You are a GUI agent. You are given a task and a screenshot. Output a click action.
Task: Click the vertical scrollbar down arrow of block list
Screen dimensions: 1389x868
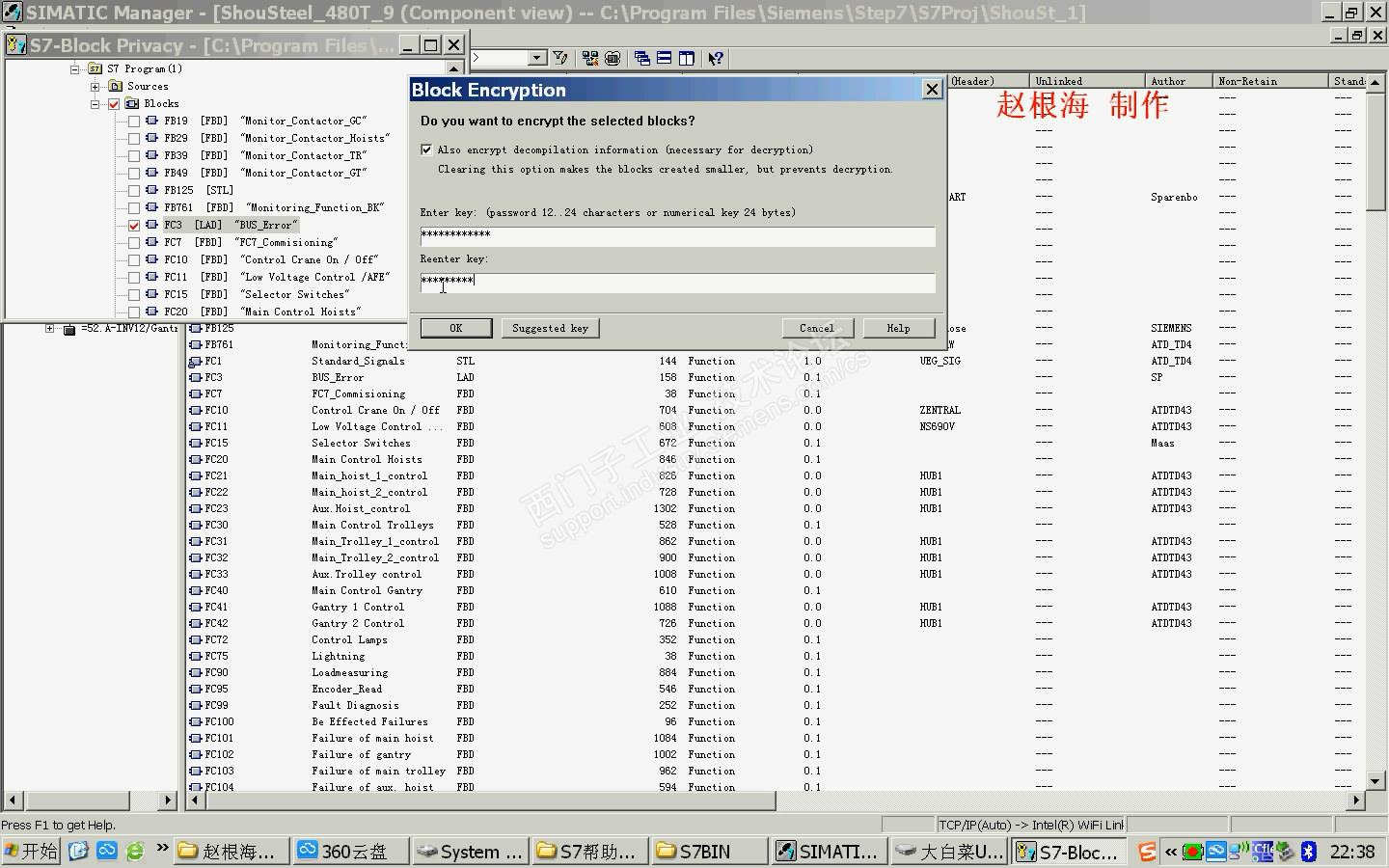tap(1376, 780)
